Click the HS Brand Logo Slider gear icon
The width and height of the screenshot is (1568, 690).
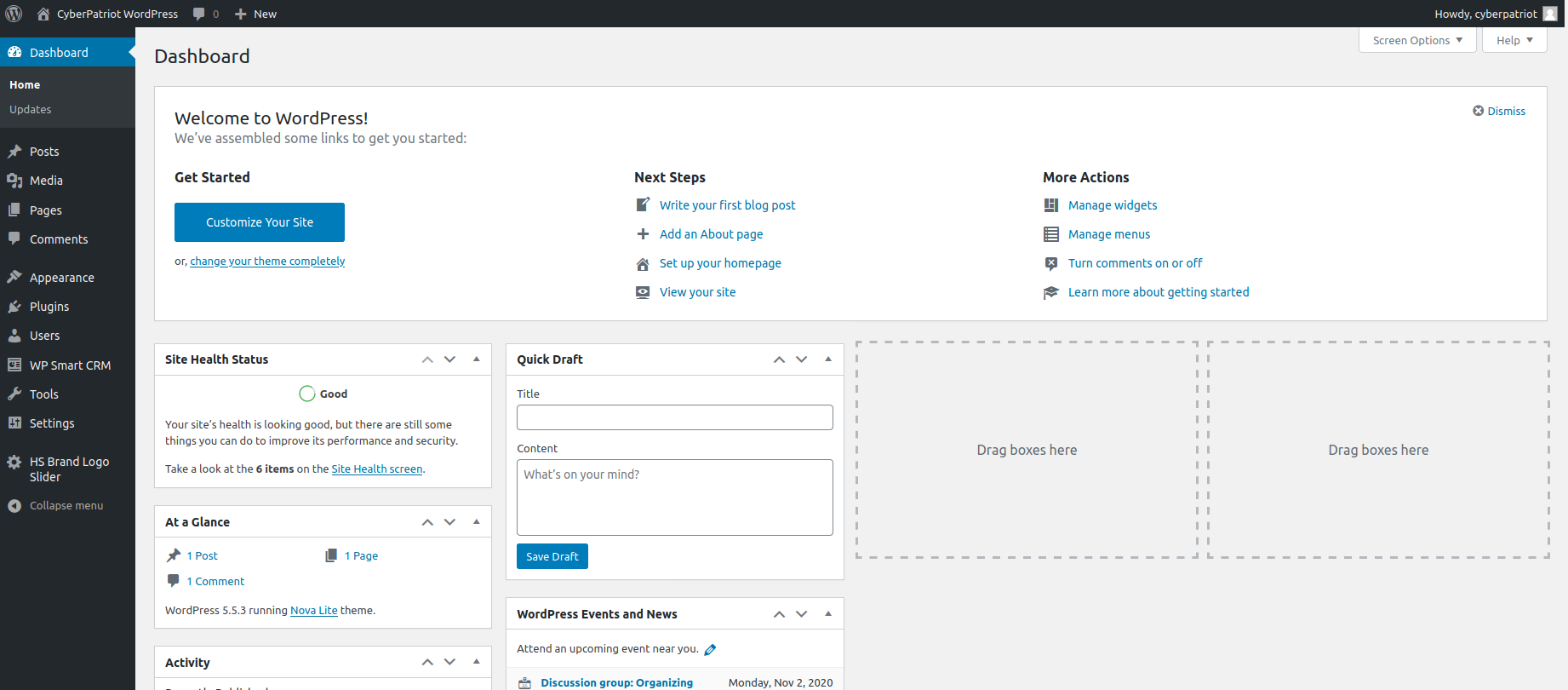tap(14, 462)
